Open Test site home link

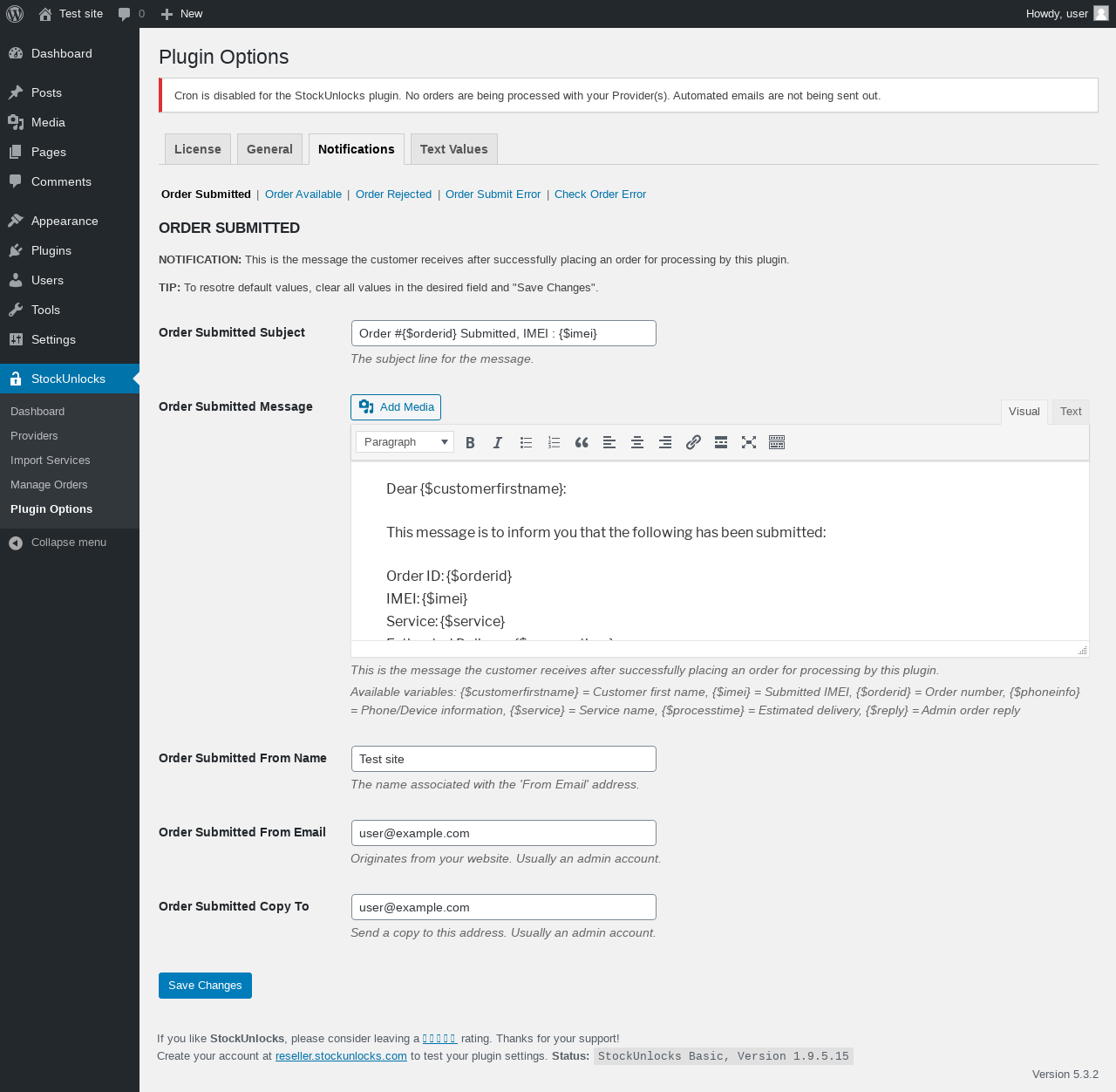pyautogui.click(x=71, y=14)
